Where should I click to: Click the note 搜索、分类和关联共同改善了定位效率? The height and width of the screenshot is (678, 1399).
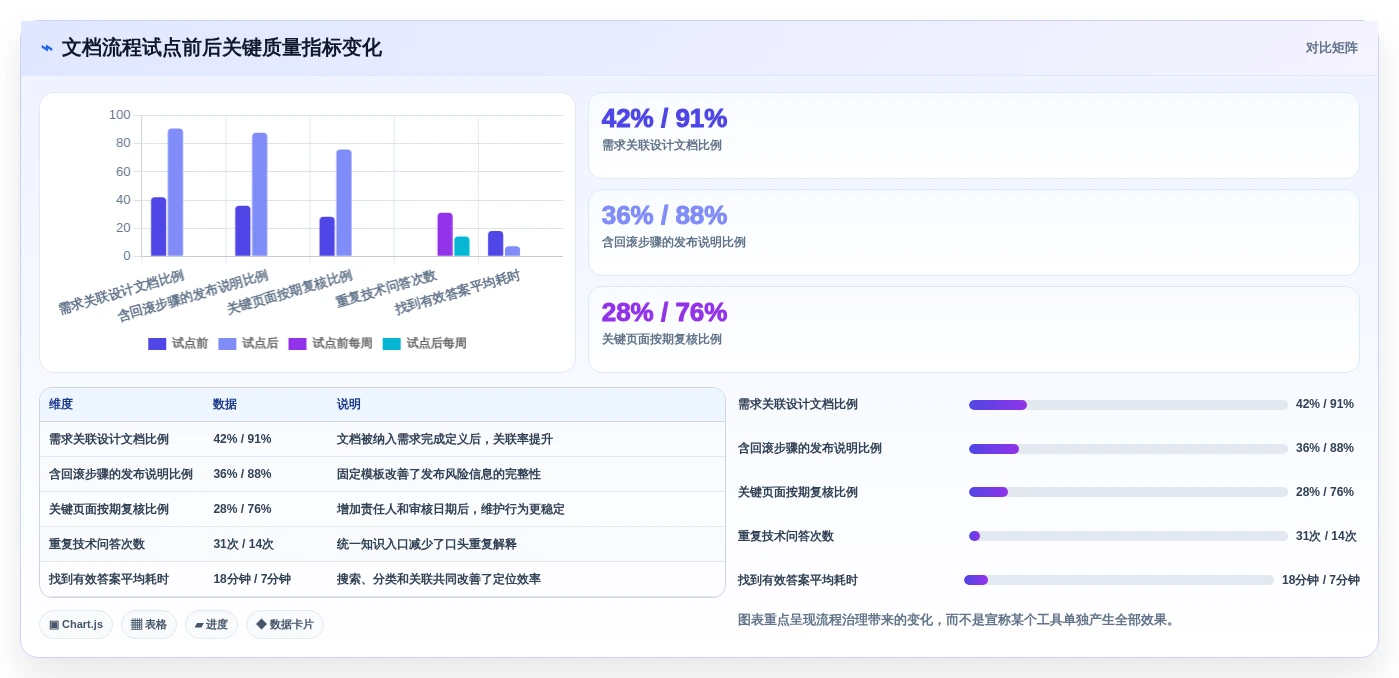click(x=439, y=580)
